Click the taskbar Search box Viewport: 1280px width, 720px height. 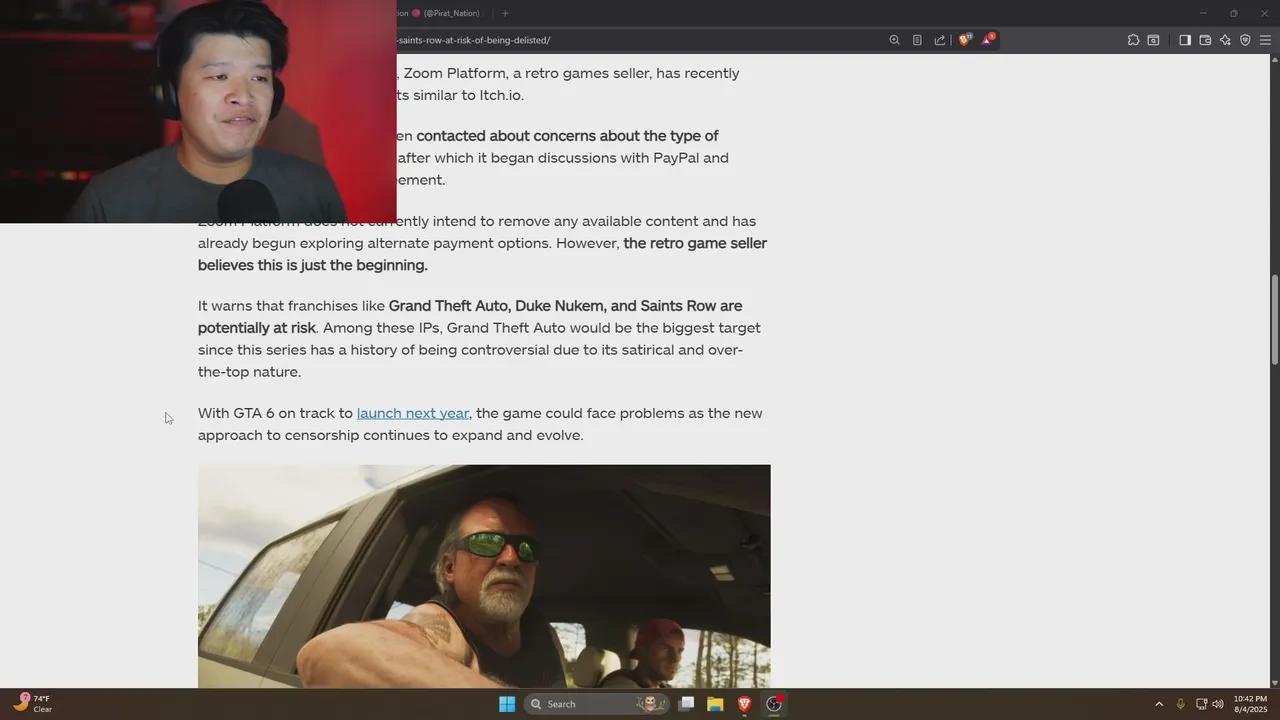click(x=598, y=704)
